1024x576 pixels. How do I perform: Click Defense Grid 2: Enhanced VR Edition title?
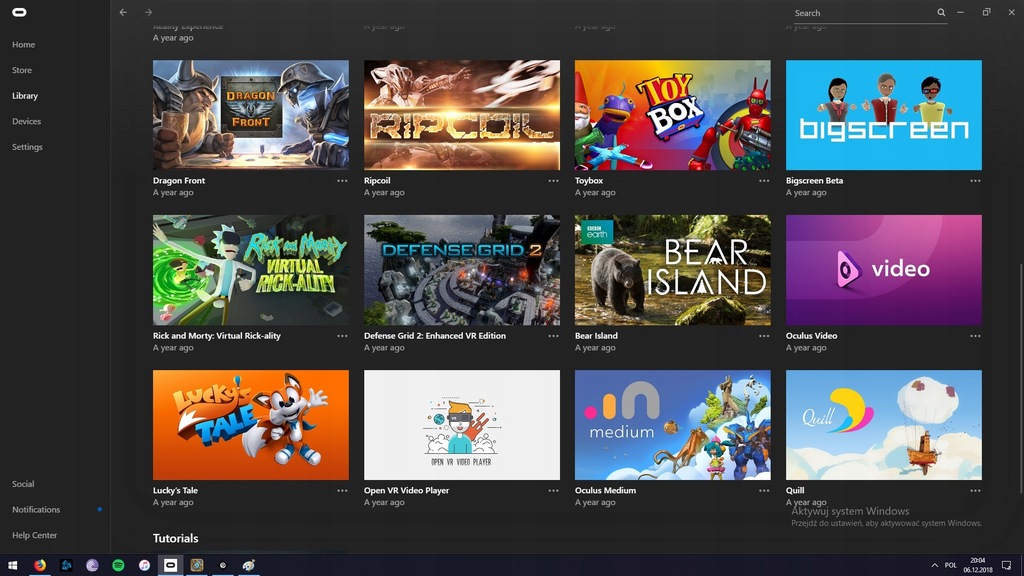[435, 336]
